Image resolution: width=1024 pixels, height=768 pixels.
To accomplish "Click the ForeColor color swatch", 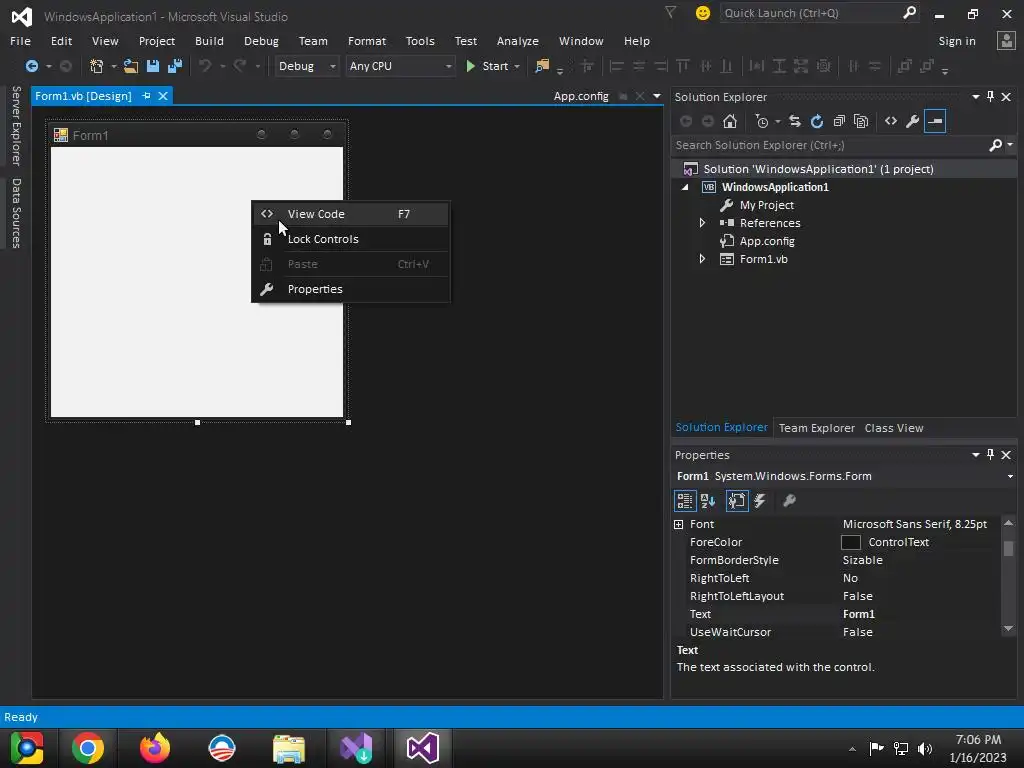I will point(851,542).
